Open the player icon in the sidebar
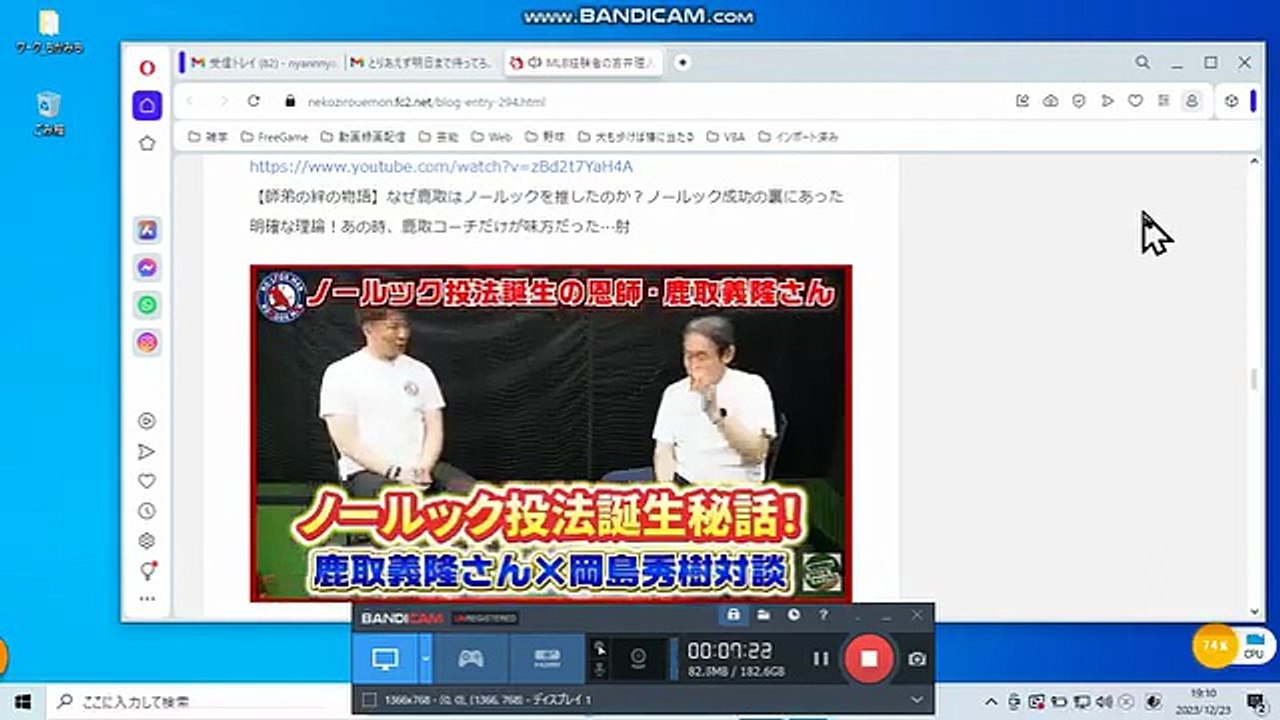This screenshot has width=1280, height=720. 147,421
